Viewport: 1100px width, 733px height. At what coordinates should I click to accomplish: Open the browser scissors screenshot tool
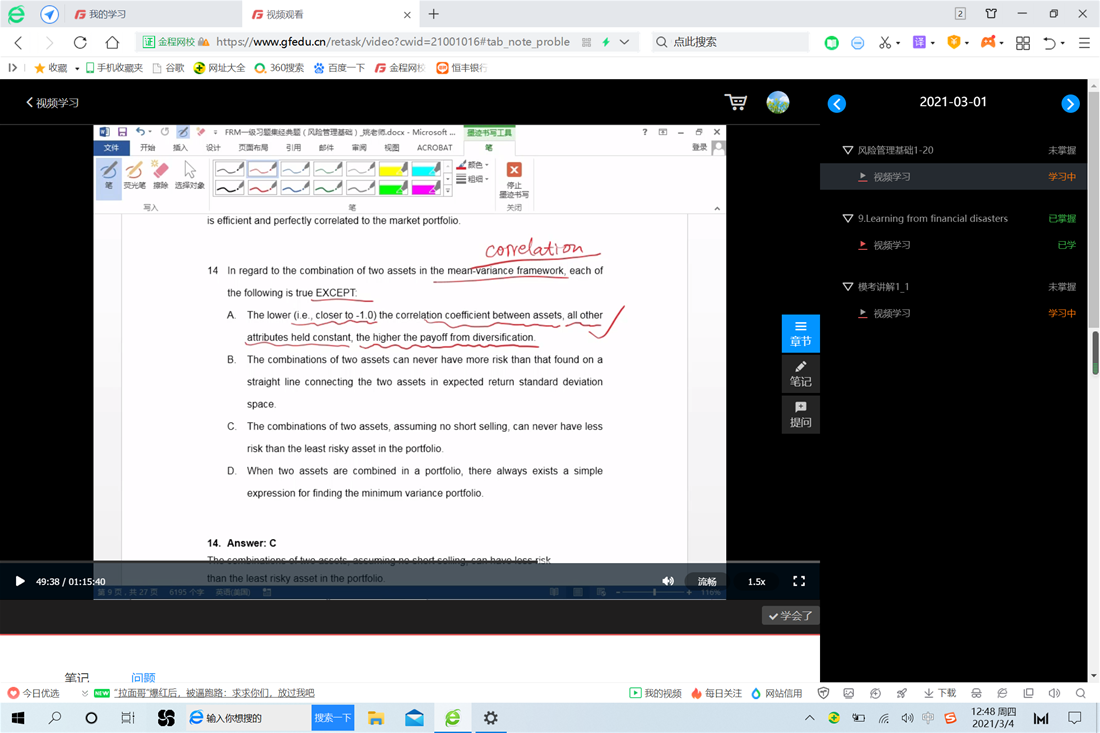pyautogui.click(x=885, y=42)
